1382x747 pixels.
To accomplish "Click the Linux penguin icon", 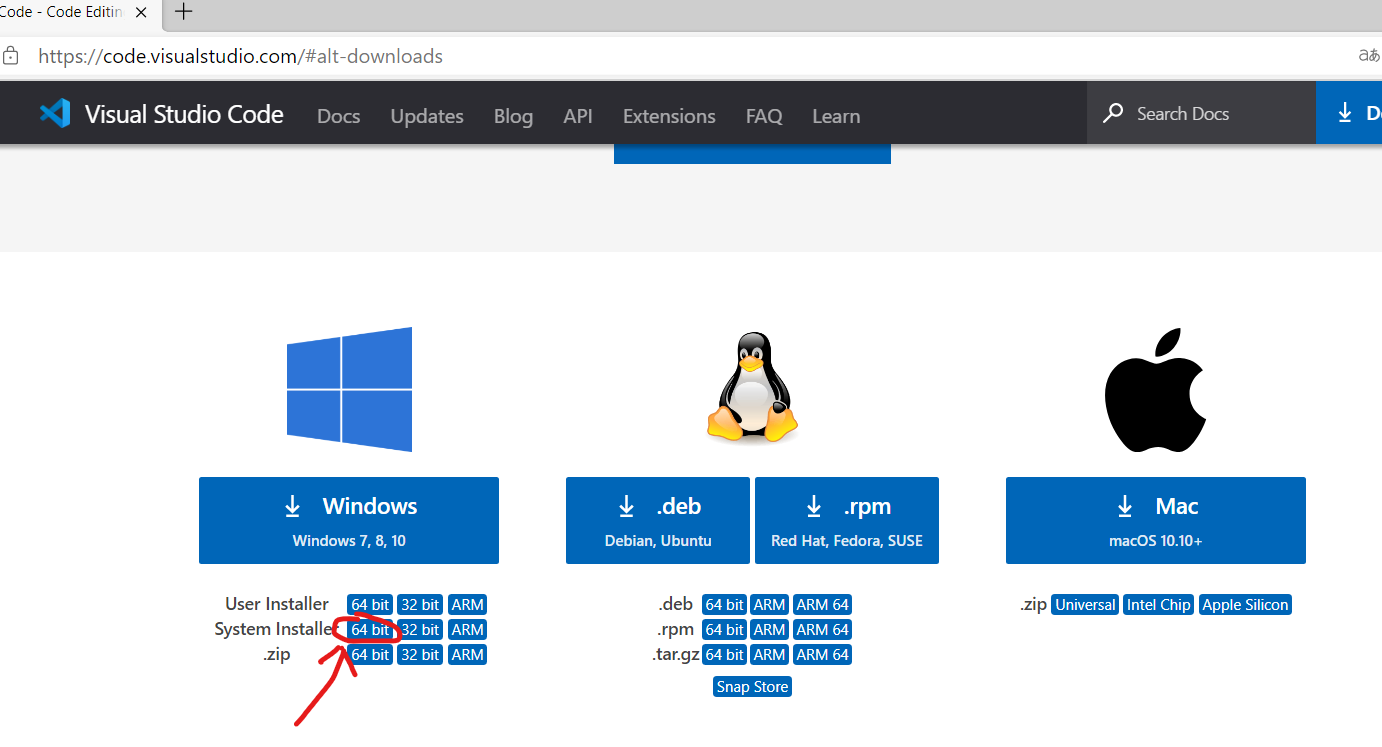I will pos(752,385).
